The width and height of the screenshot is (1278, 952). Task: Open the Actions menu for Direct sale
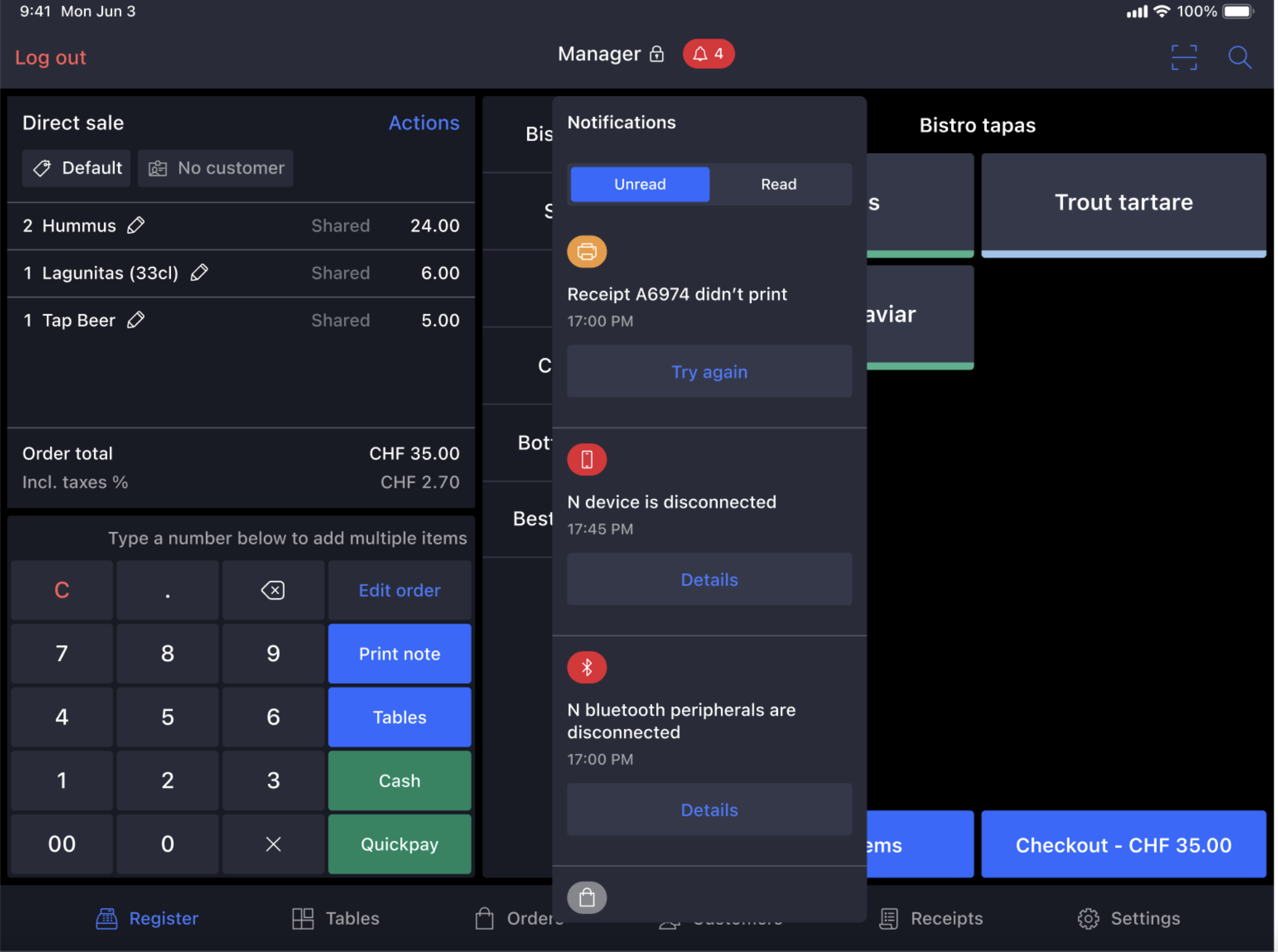[424, 122]
